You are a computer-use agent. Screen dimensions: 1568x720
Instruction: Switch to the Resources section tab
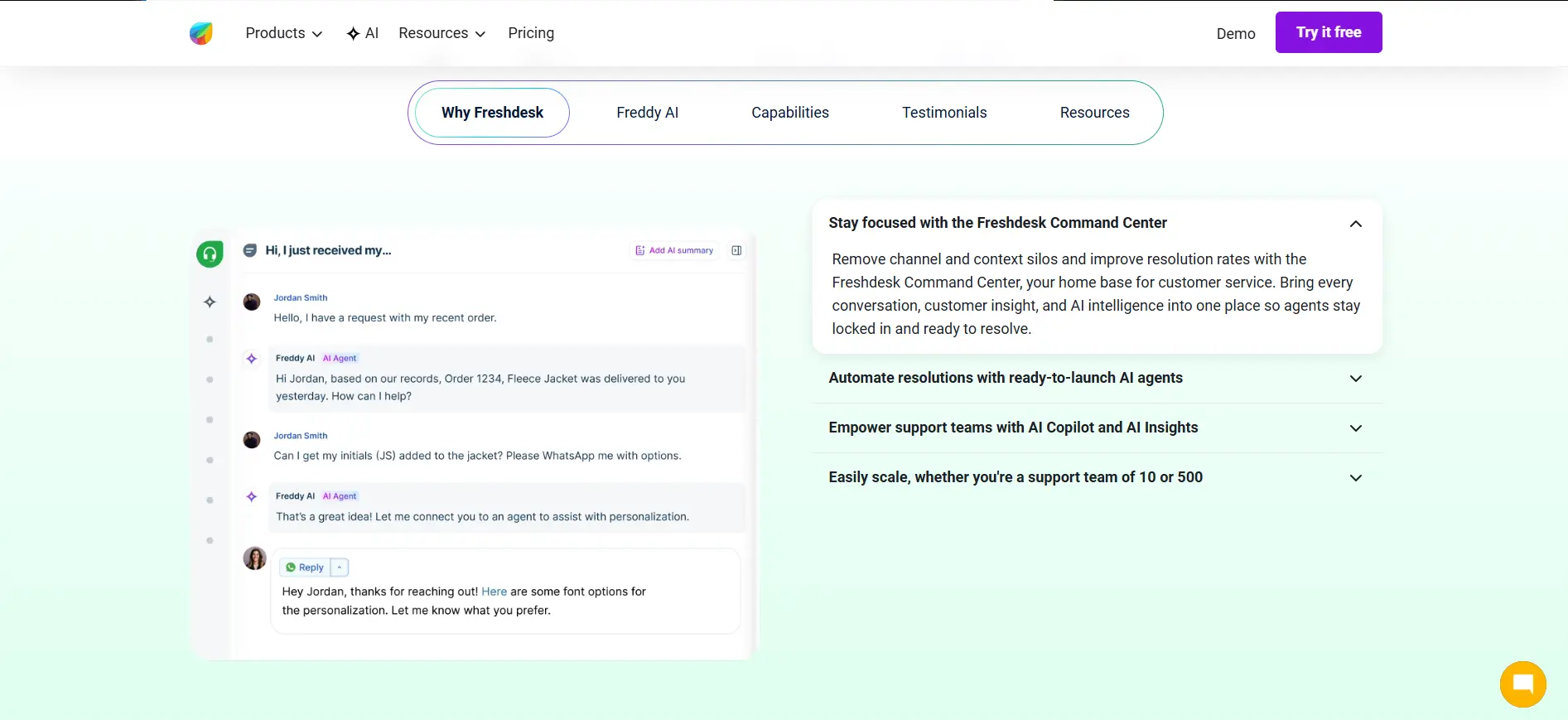pos(1095,113)
